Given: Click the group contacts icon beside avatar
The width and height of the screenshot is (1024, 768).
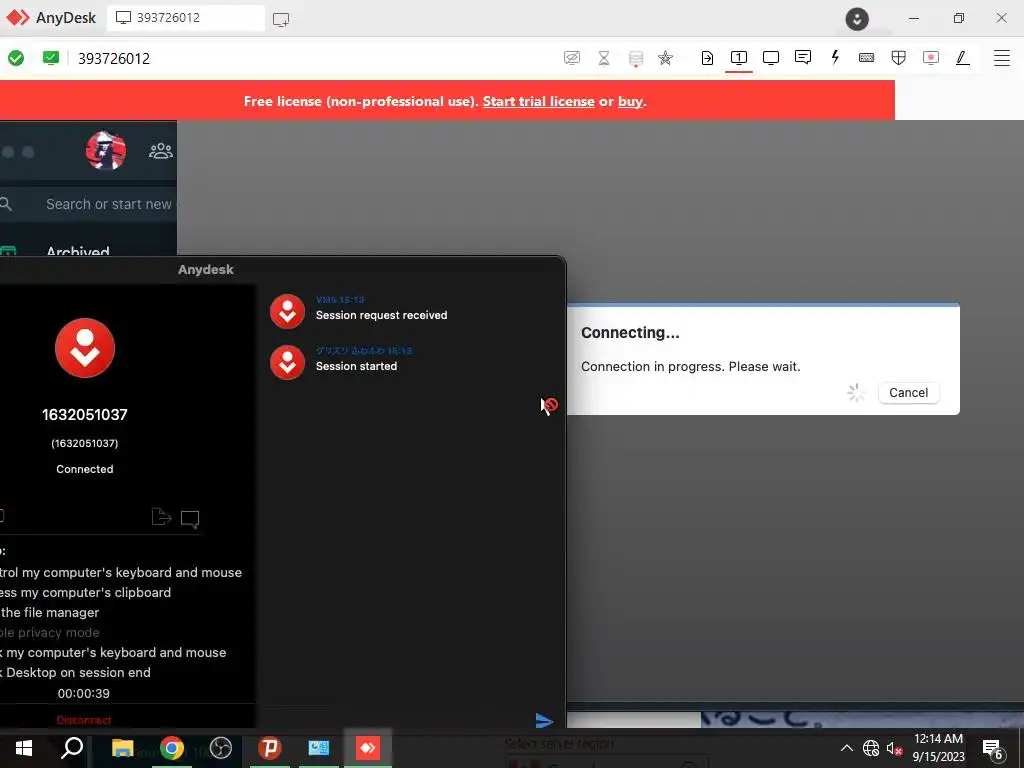Looking at the screenshot, I should coord(161,151).
